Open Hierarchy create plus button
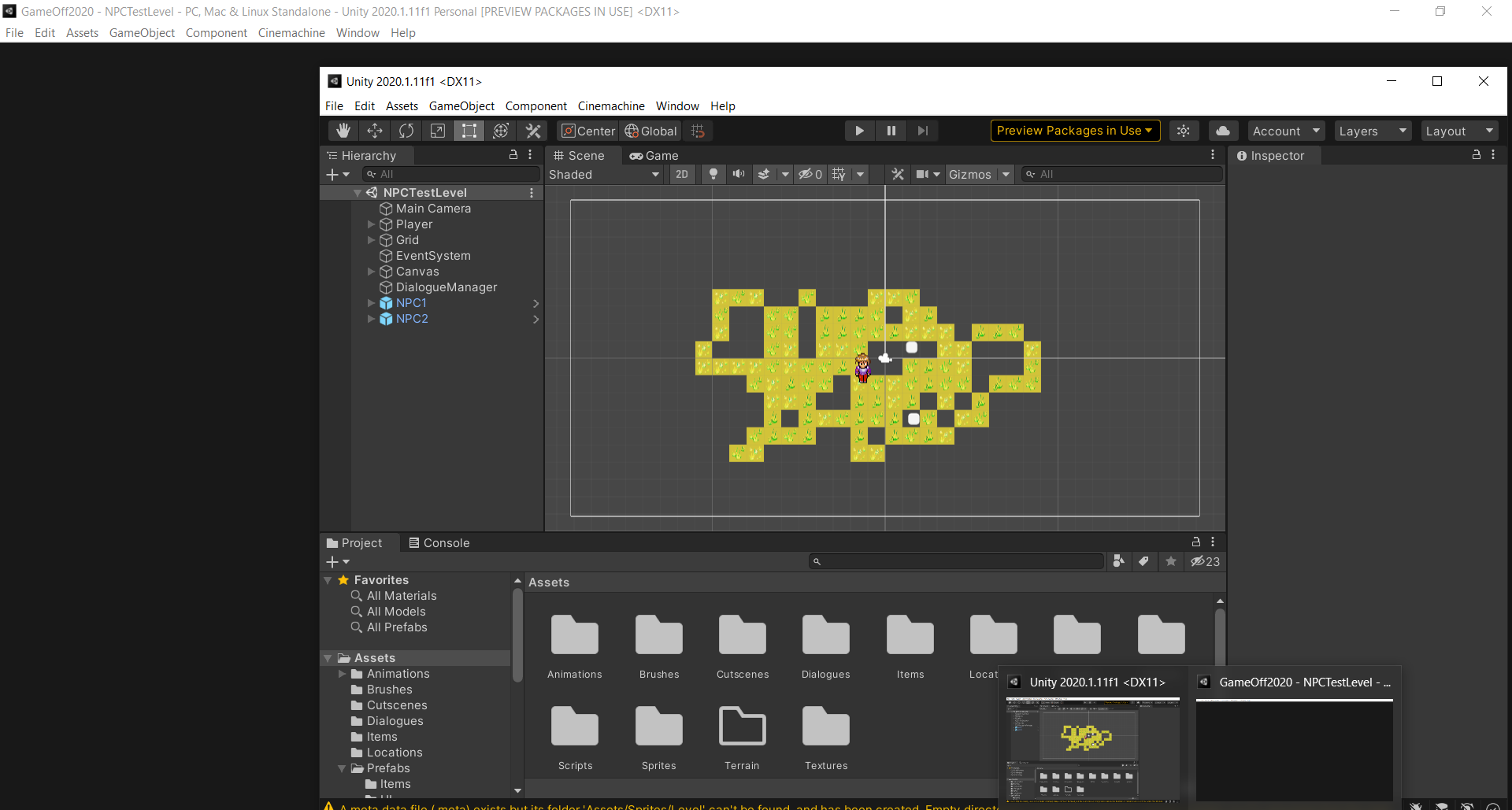1512x810 pixels. 337,174
